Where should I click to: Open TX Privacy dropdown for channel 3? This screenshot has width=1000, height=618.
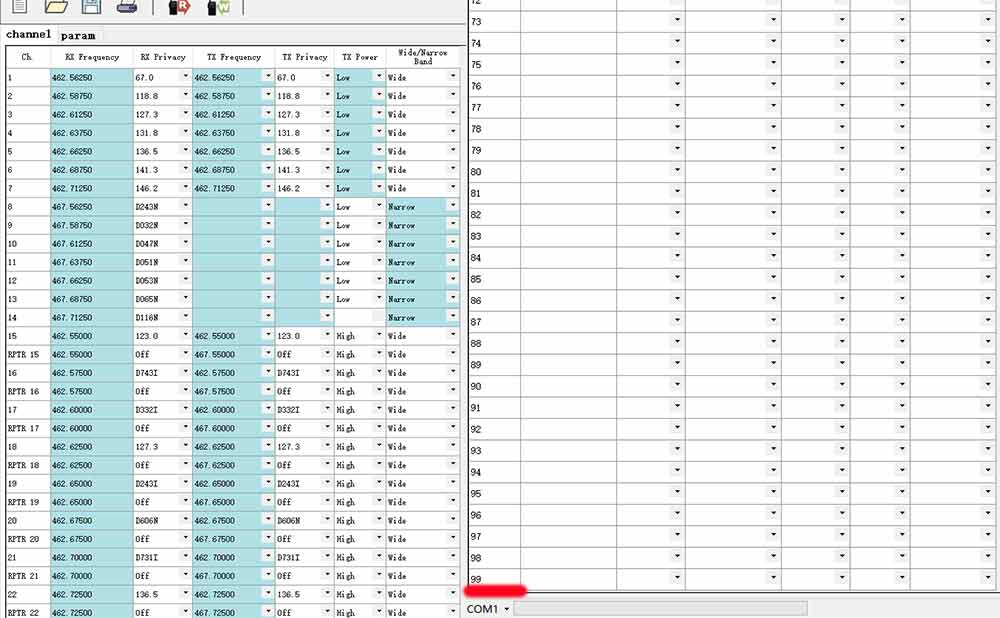coord(327,114)
